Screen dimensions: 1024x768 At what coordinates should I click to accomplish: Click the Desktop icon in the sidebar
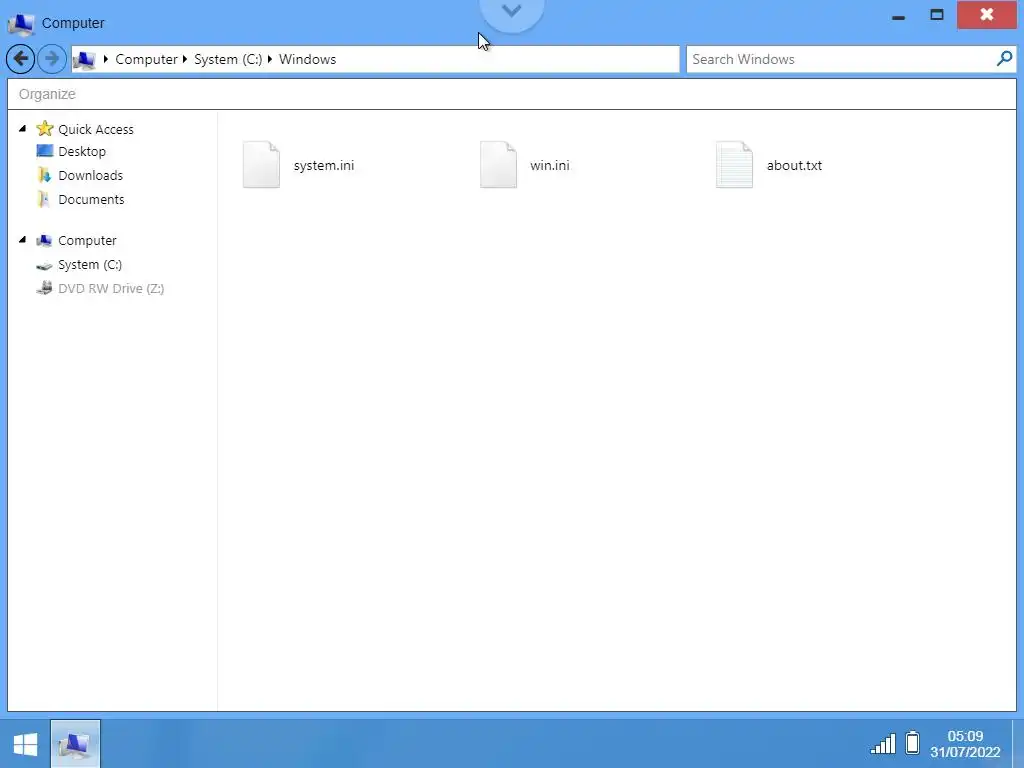point(44,151)
